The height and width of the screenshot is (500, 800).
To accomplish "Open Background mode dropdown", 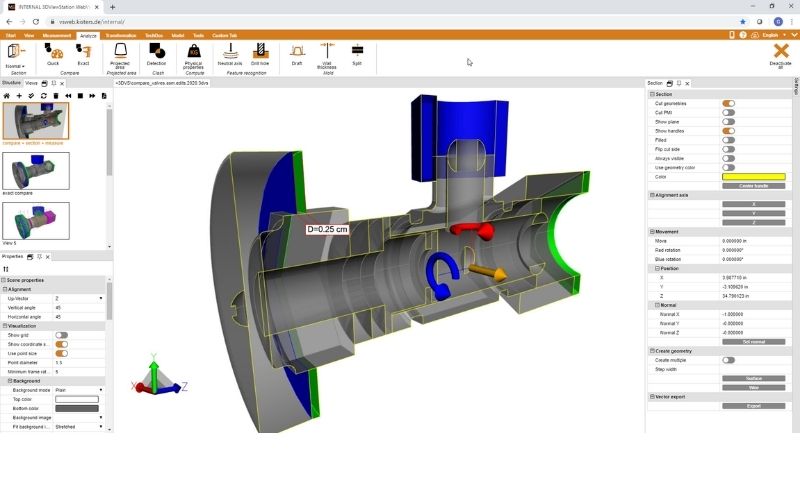I will coord(101,390).
